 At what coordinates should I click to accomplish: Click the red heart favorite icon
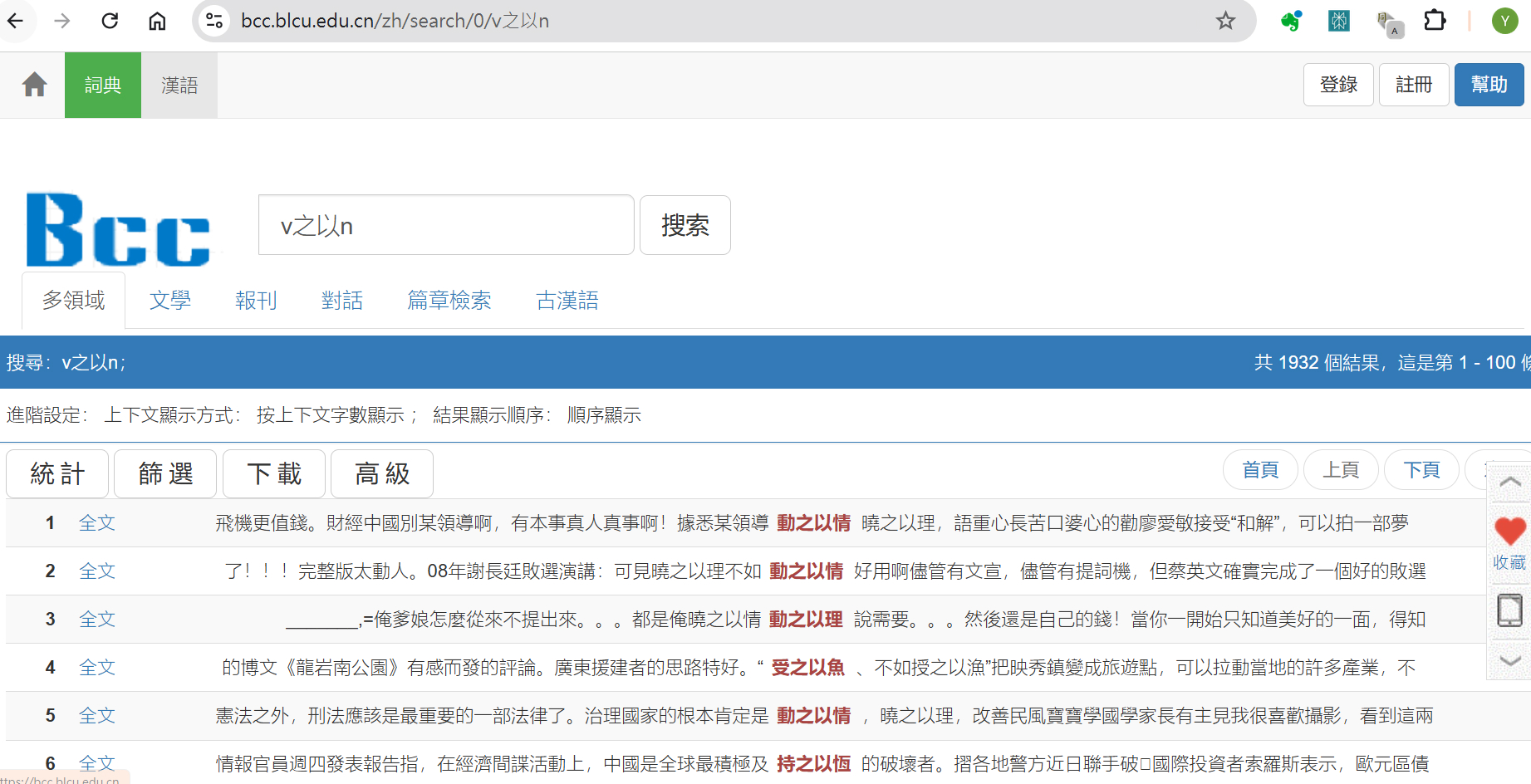click(1509, 532)
